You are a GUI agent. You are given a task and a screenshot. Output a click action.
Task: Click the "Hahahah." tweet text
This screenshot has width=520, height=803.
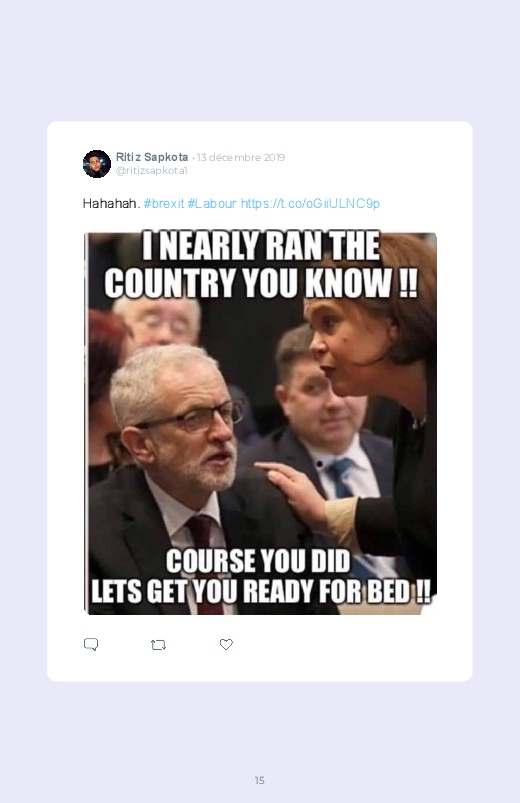[x=111, y=203]
